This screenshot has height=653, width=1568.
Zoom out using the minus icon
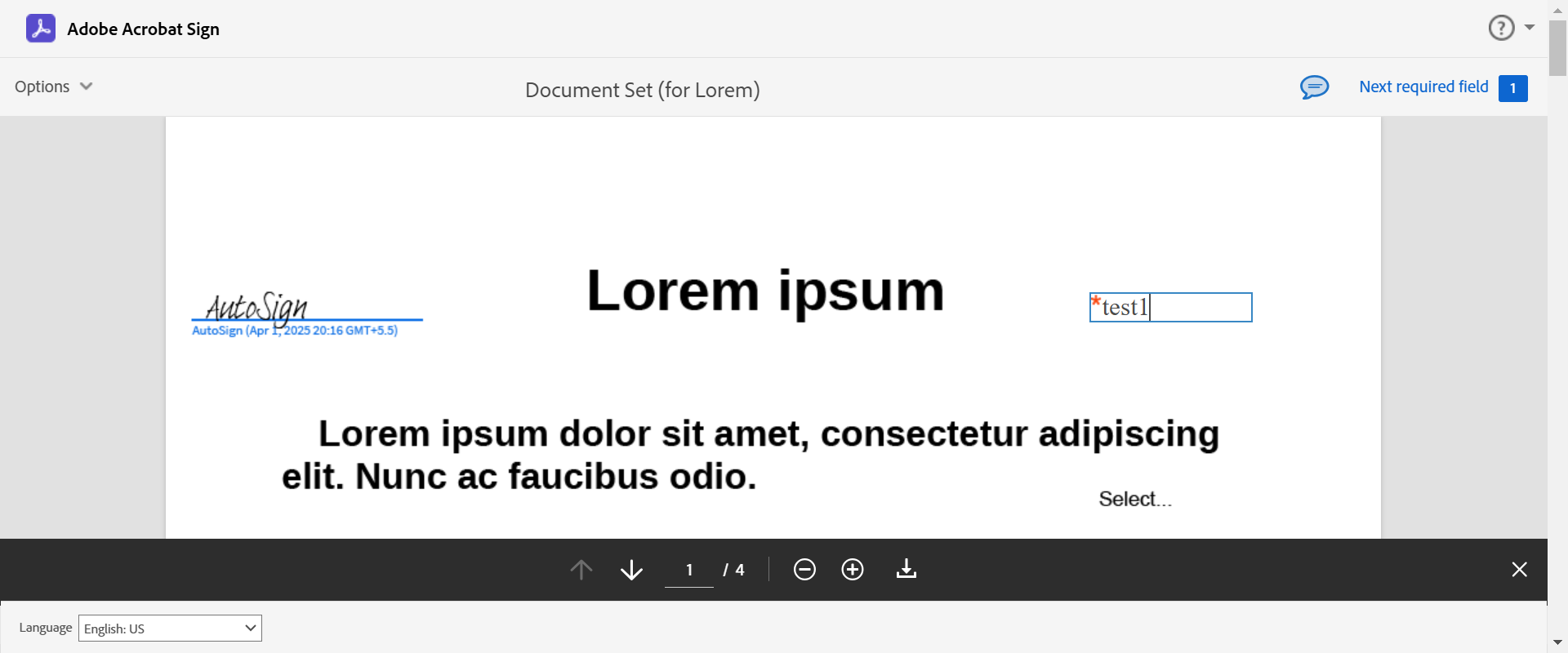pyautogui.click(x=804, y=570)
